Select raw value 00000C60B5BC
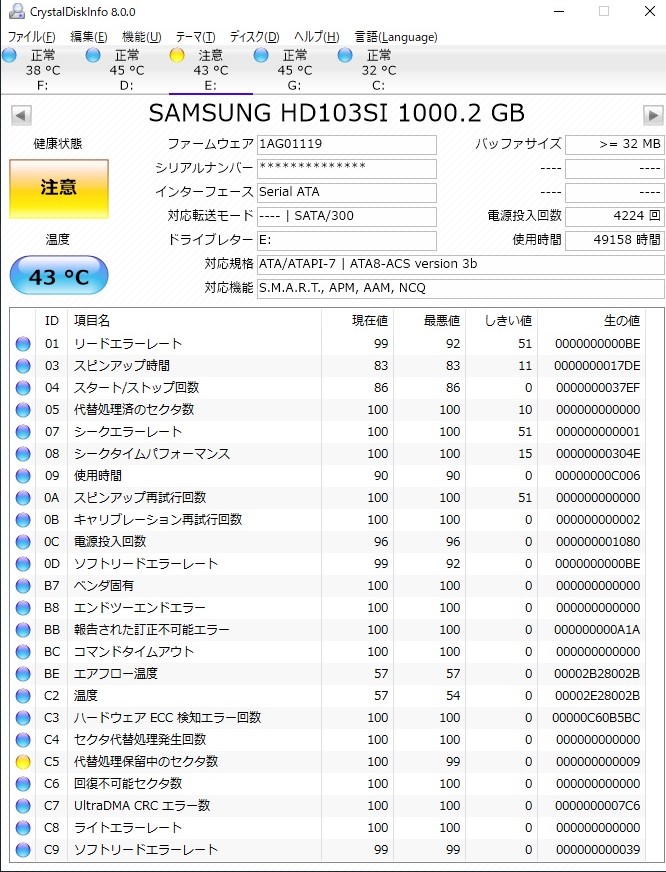The width and height of the screenshot is (666, 872). [x=596, y=717]
